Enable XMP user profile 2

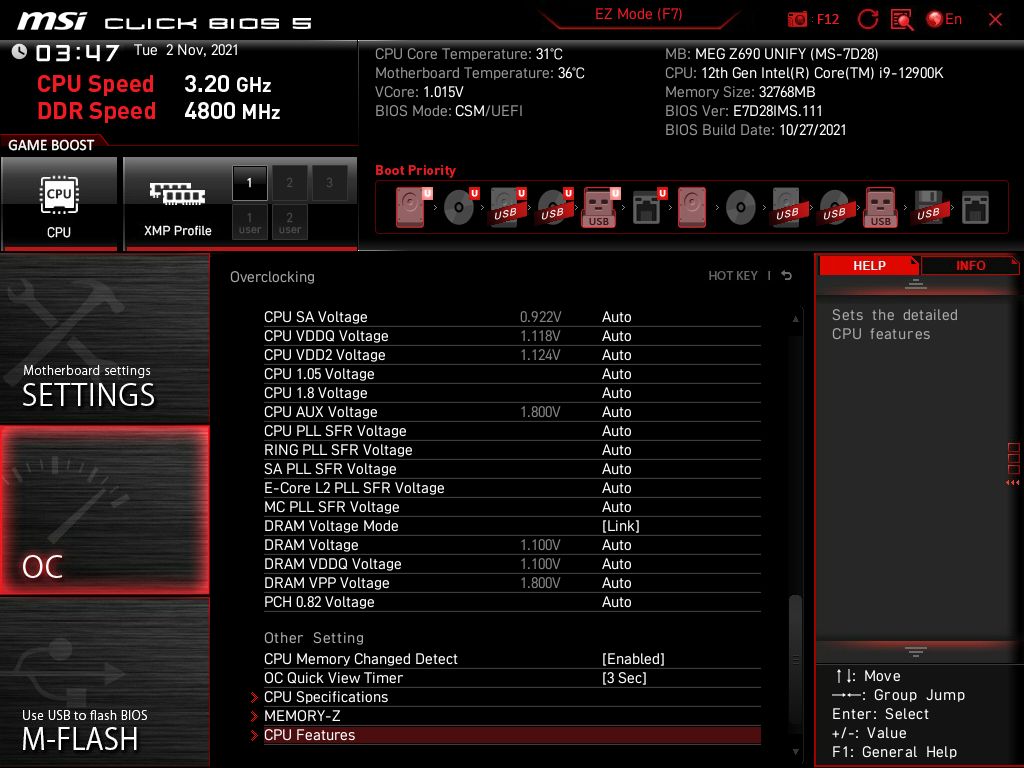(x=289, y=222)
